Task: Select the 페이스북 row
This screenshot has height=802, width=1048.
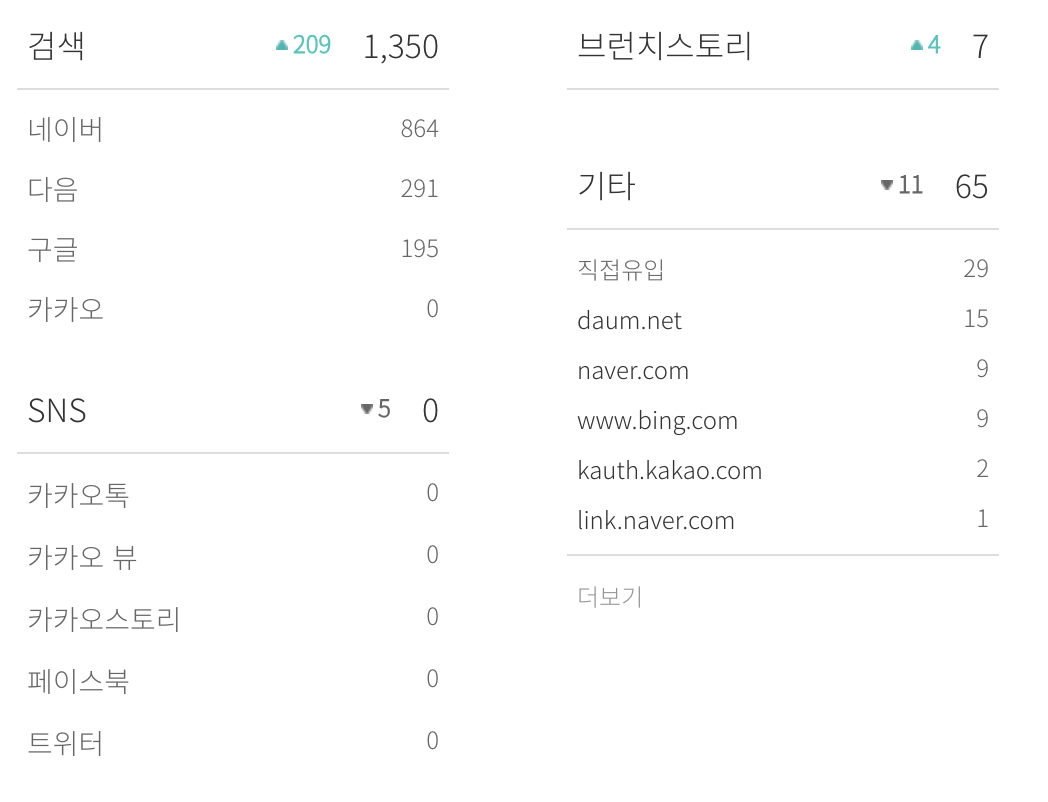Action: [233, 680]
